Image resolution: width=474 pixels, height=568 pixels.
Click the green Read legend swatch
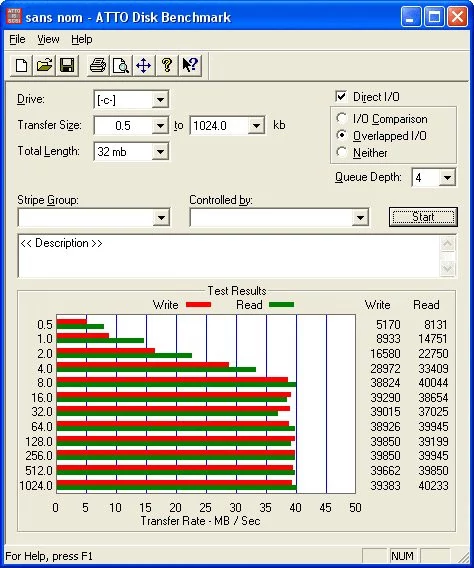pyautogui.click(x=281, y=305)
